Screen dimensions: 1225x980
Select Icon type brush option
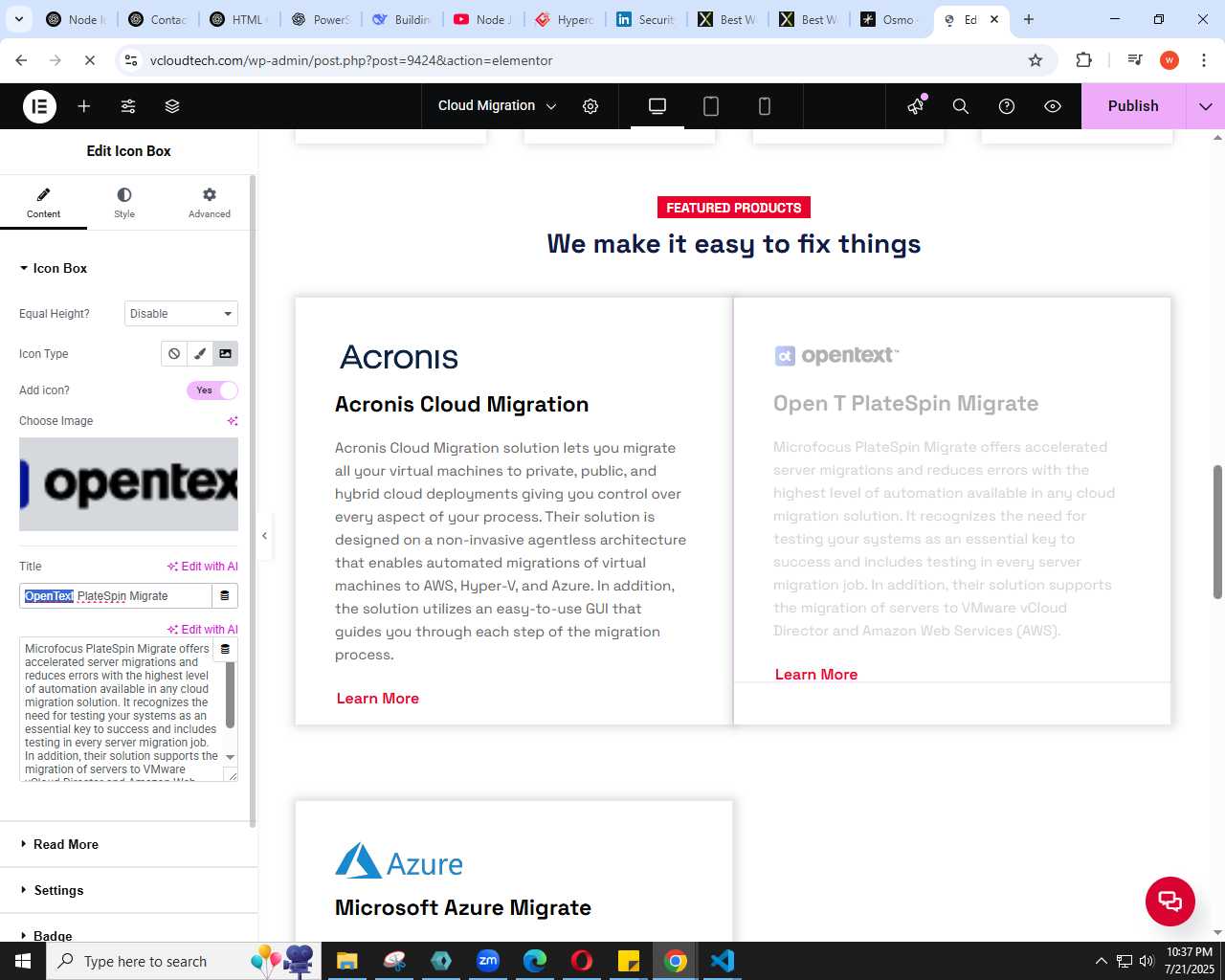(x=199, y=354)
